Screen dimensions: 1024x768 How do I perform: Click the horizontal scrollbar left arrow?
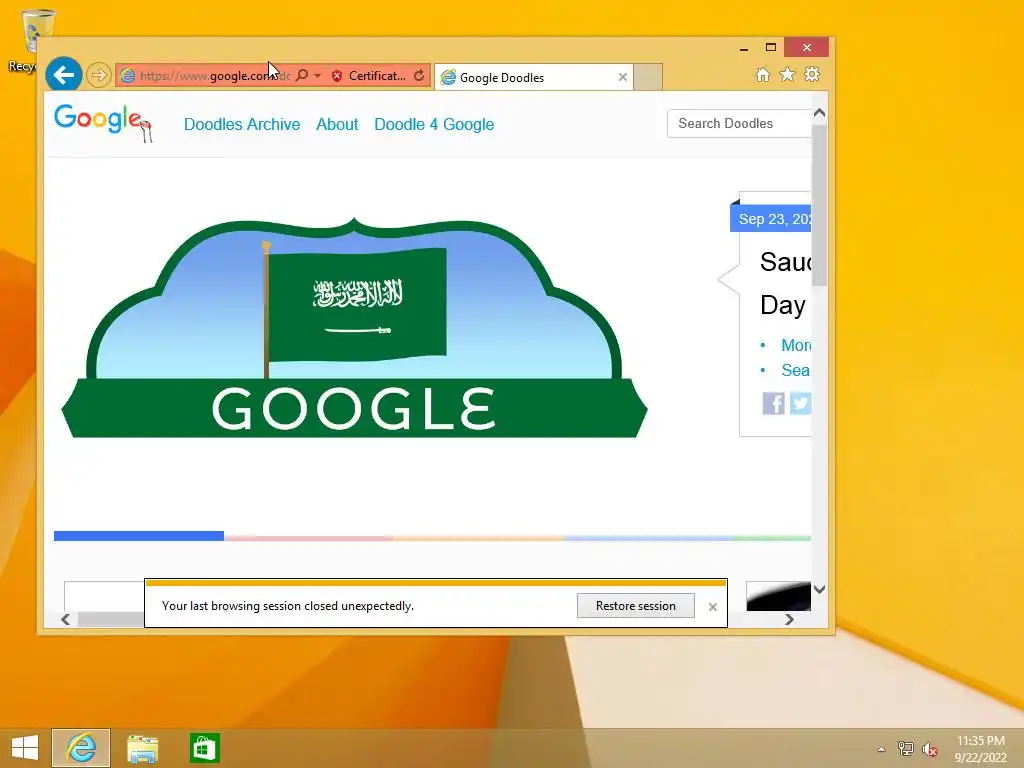coord(65,619)
